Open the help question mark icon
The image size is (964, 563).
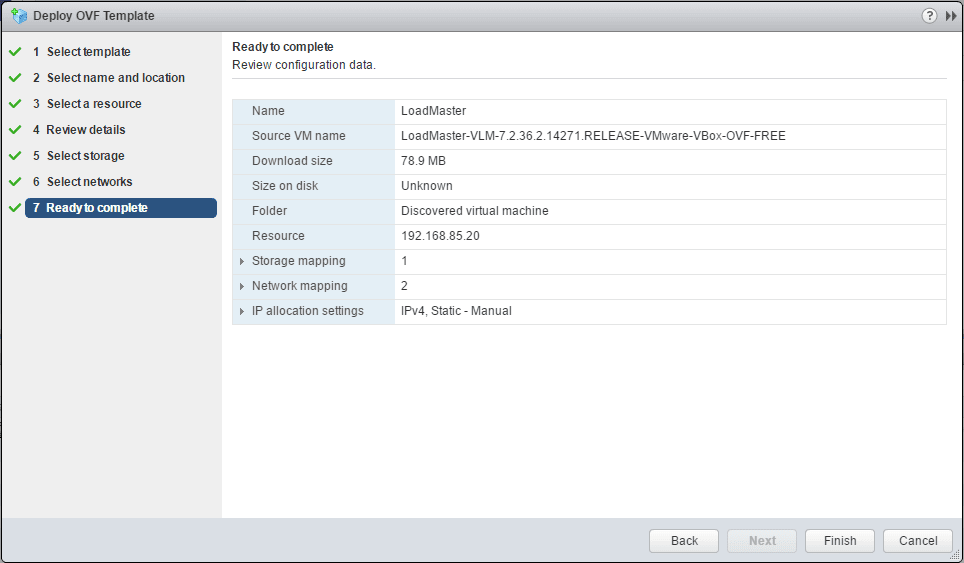929,15
